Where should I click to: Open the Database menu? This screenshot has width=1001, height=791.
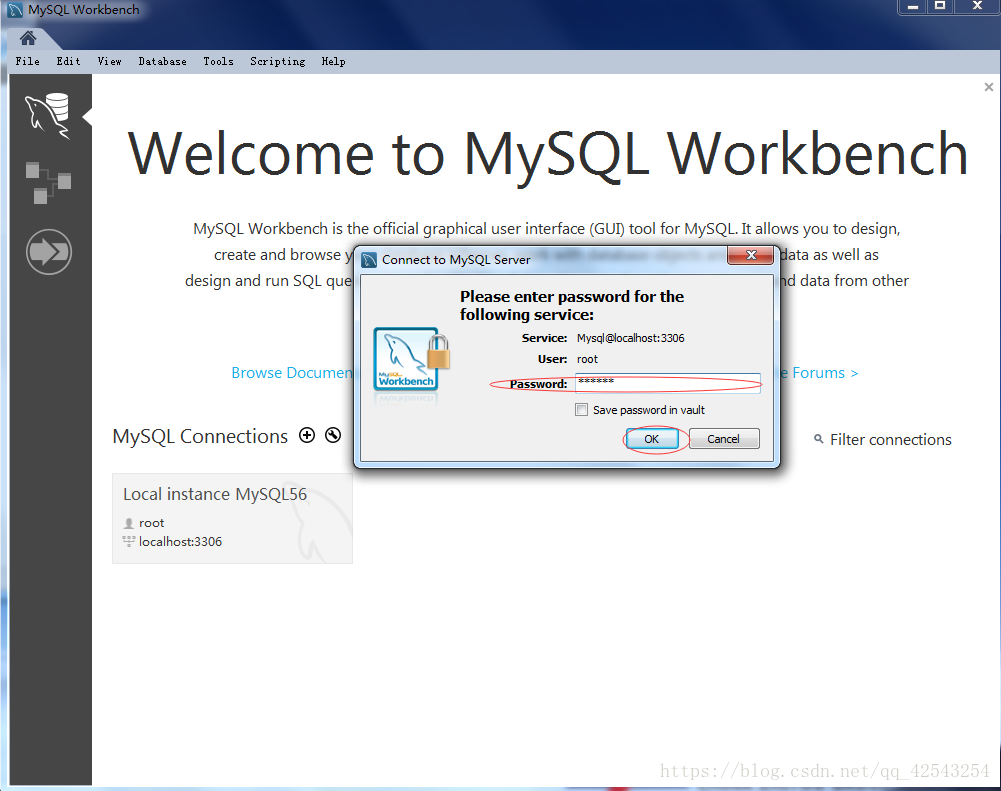point(162,61)
